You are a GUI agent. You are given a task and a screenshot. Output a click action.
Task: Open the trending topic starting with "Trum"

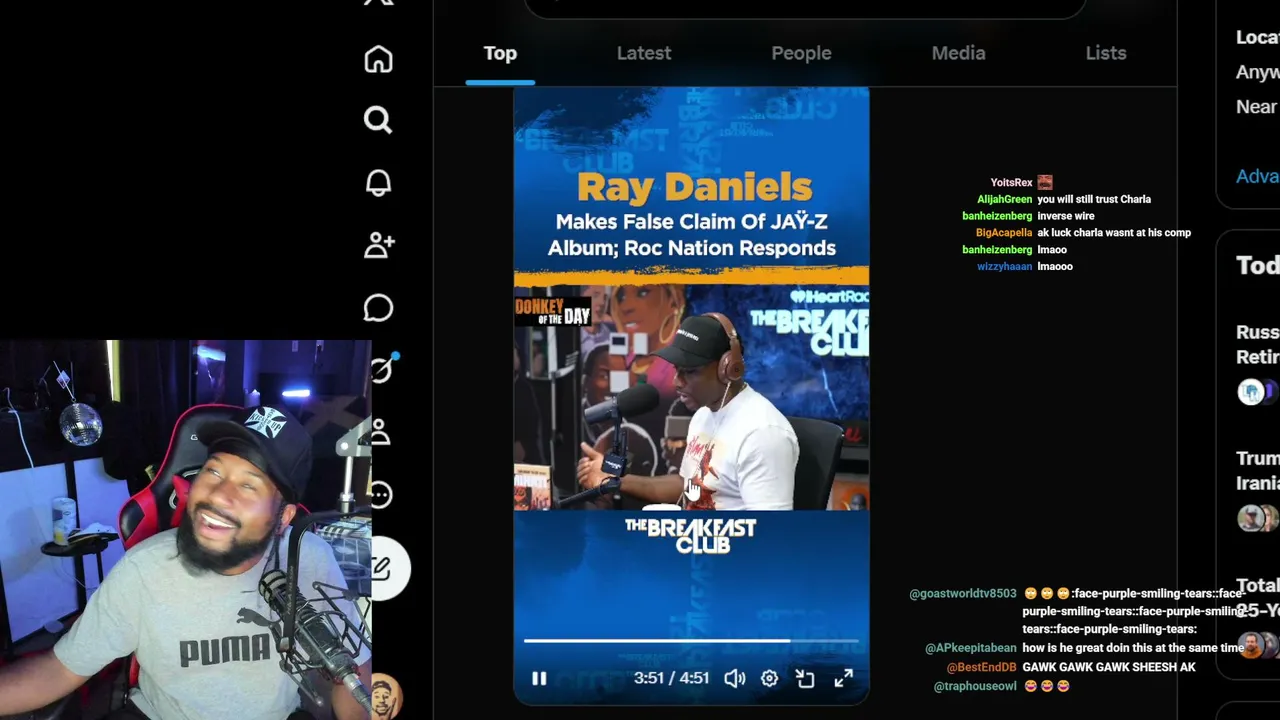click(1257, 470)
